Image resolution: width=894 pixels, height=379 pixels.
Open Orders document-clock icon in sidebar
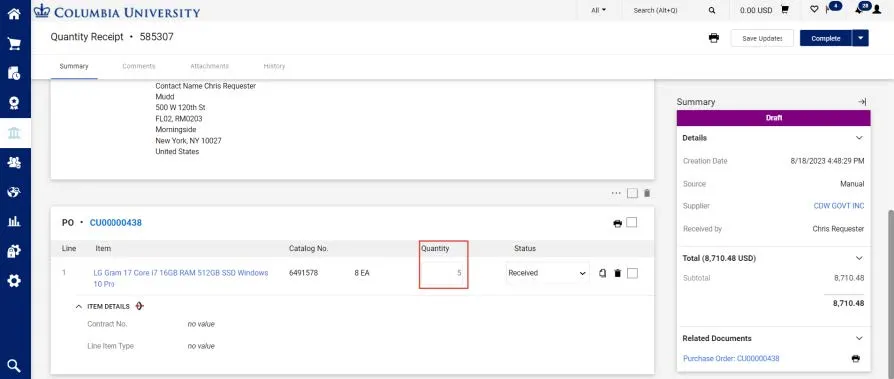[14, 73]
